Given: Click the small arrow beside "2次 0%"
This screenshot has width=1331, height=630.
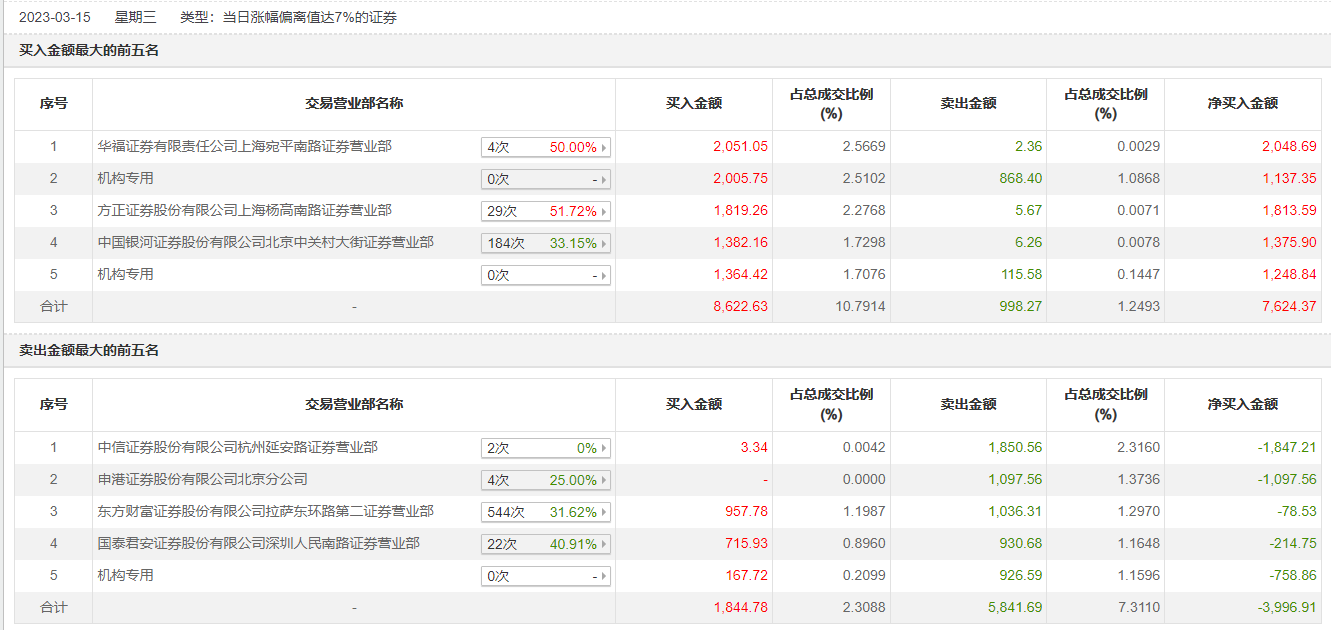Looking at the screenshot, I should (x=604, y=448).
